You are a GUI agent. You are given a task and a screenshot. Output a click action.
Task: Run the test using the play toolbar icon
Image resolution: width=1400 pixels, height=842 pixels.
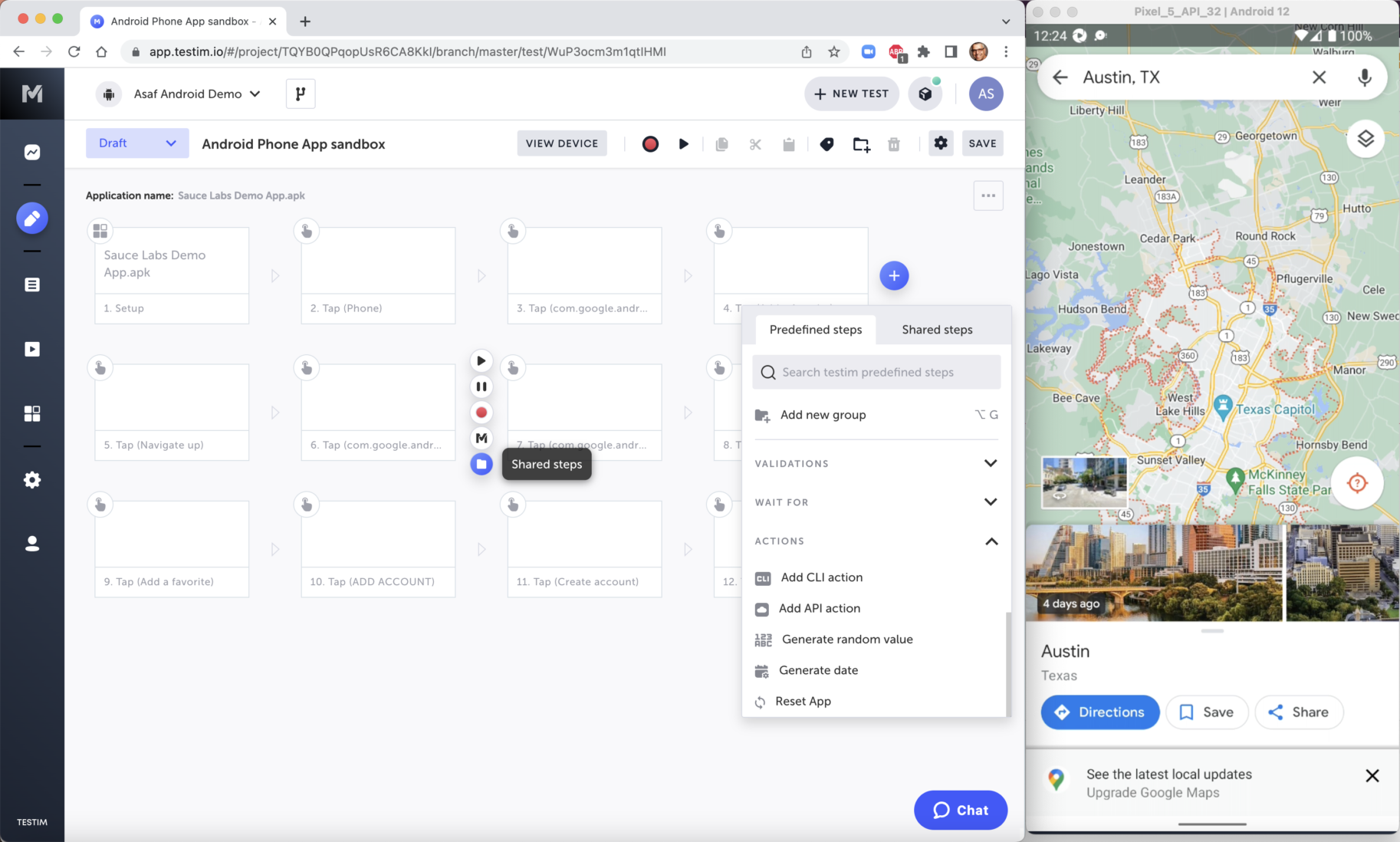tap(683, 143)
